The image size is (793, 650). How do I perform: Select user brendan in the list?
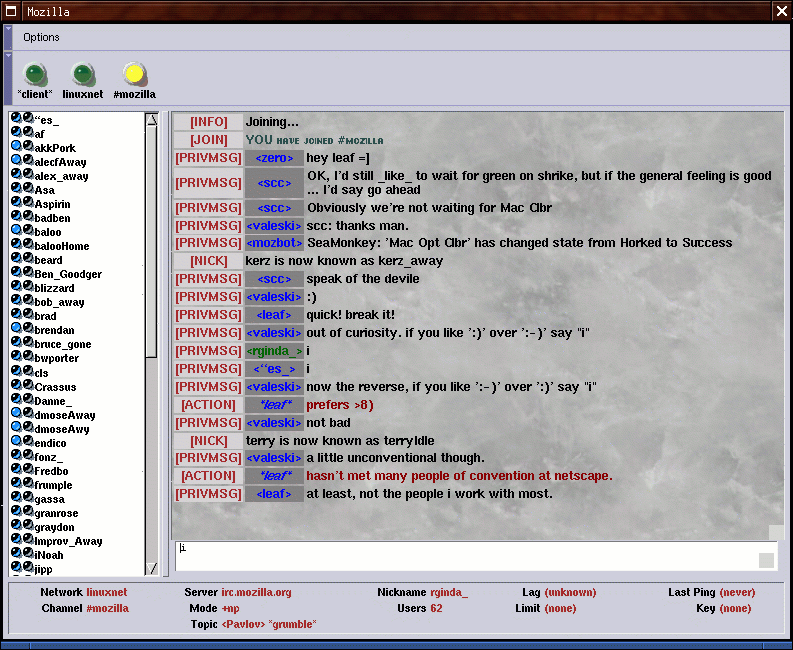(54, 330)
